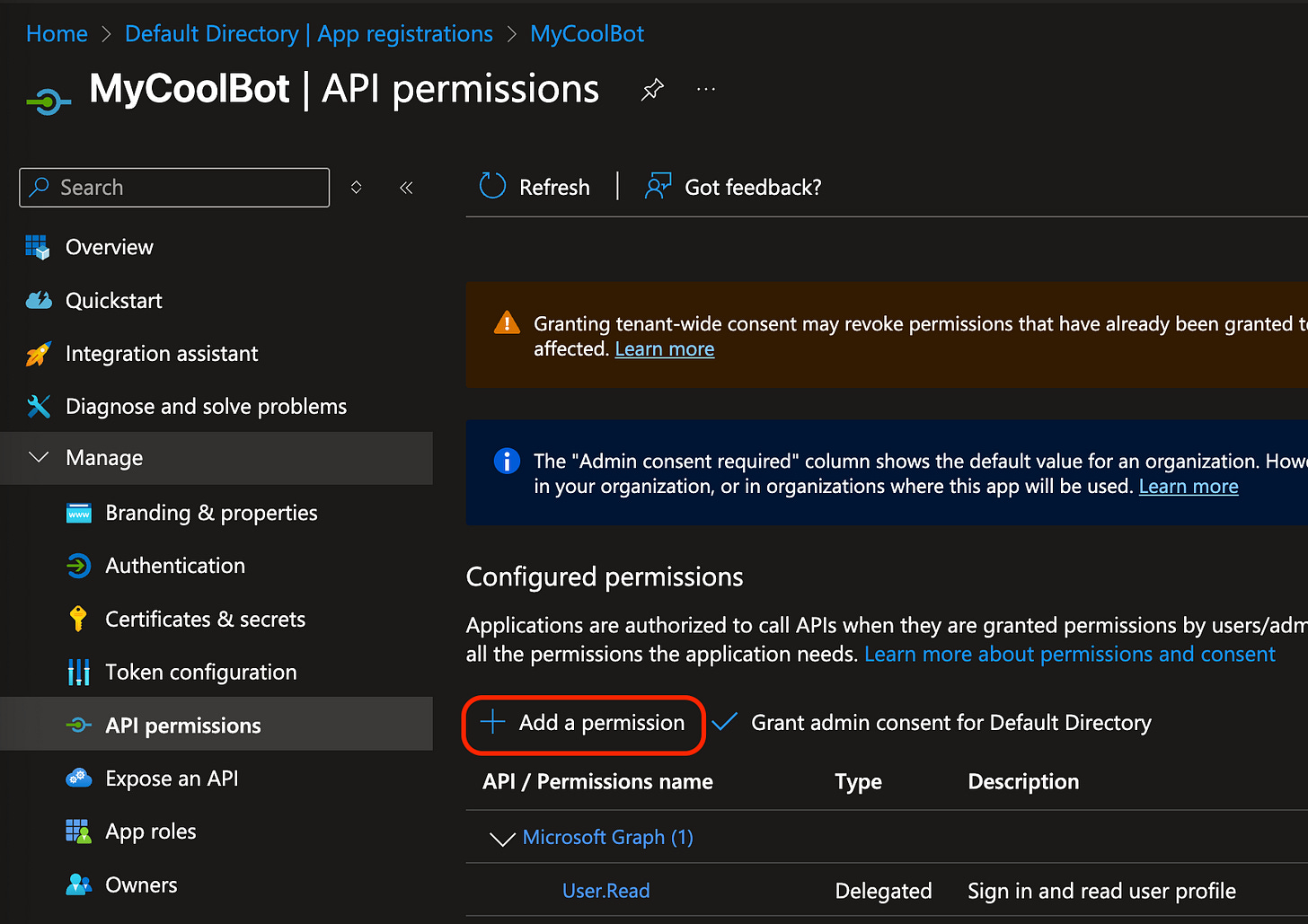The width and height of the screenshot is (1308, 924).
Task: Open the App roles menu item
Action: pyautogui.click(x=150, y=832)
